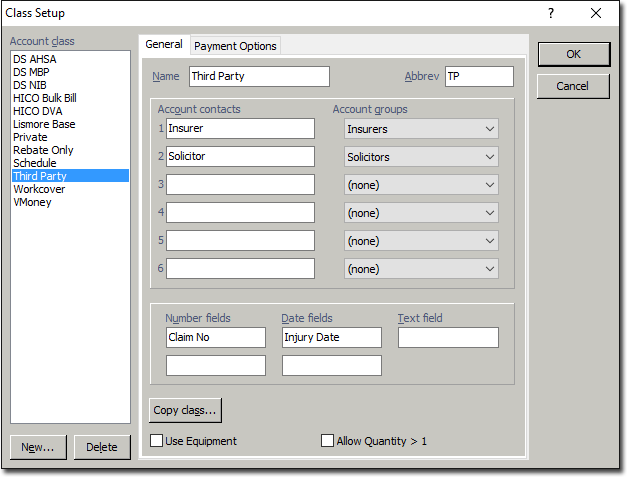Click empty account contact field 3
The image size is (627, 477).
coord(240,184)
